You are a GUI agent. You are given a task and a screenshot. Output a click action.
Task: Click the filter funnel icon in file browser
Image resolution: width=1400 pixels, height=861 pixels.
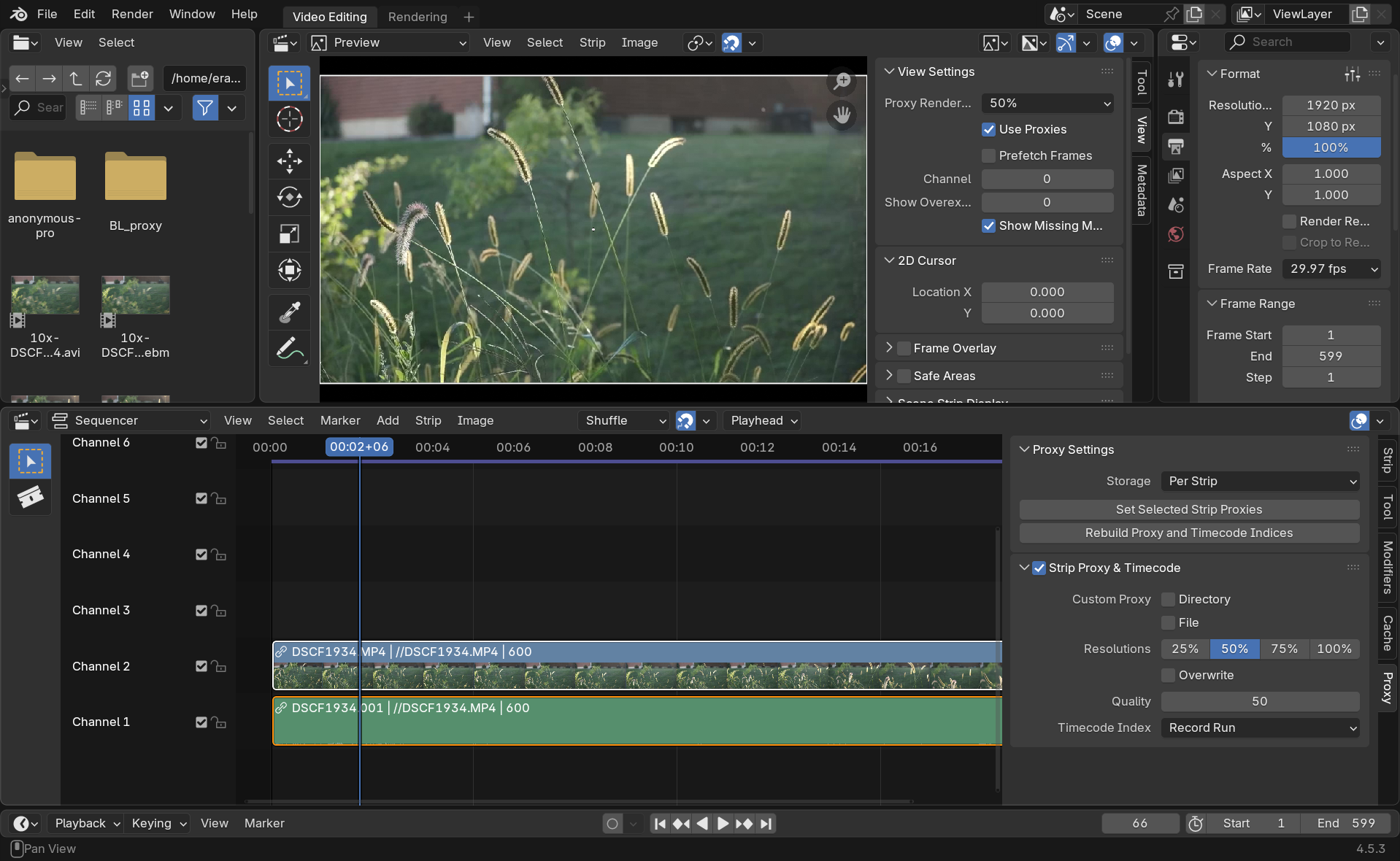click(x=204, y=107)
